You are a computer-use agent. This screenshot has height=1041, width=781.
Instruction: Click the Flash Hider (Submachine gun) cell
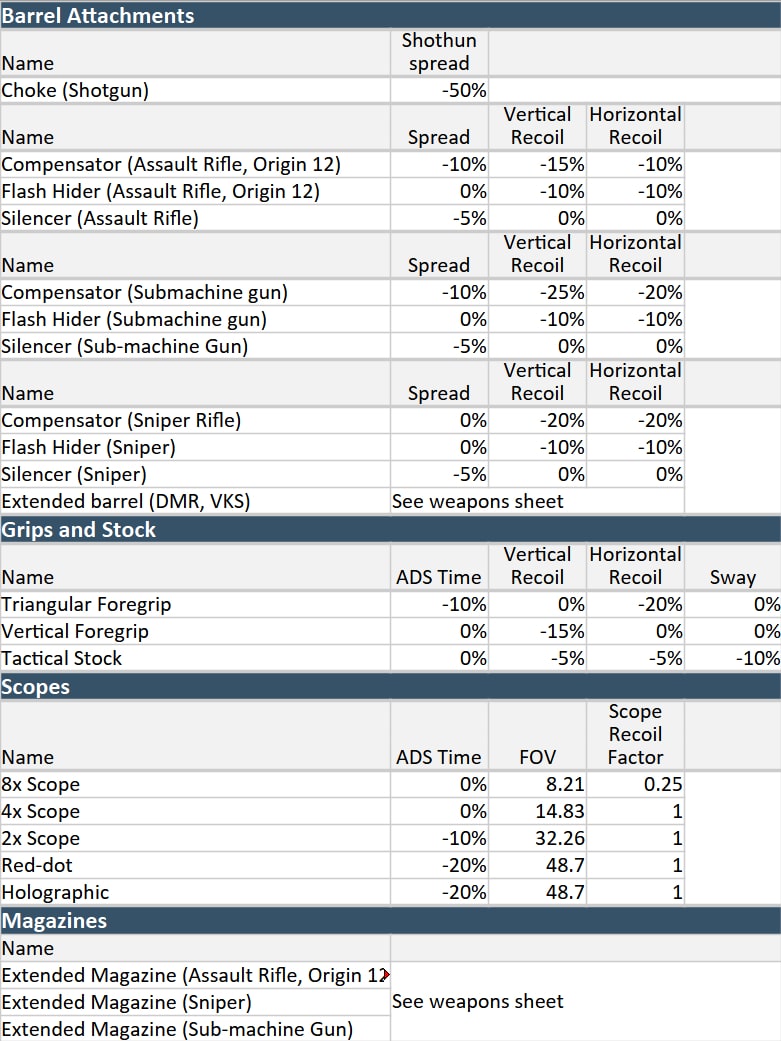[x=134, y=319]
